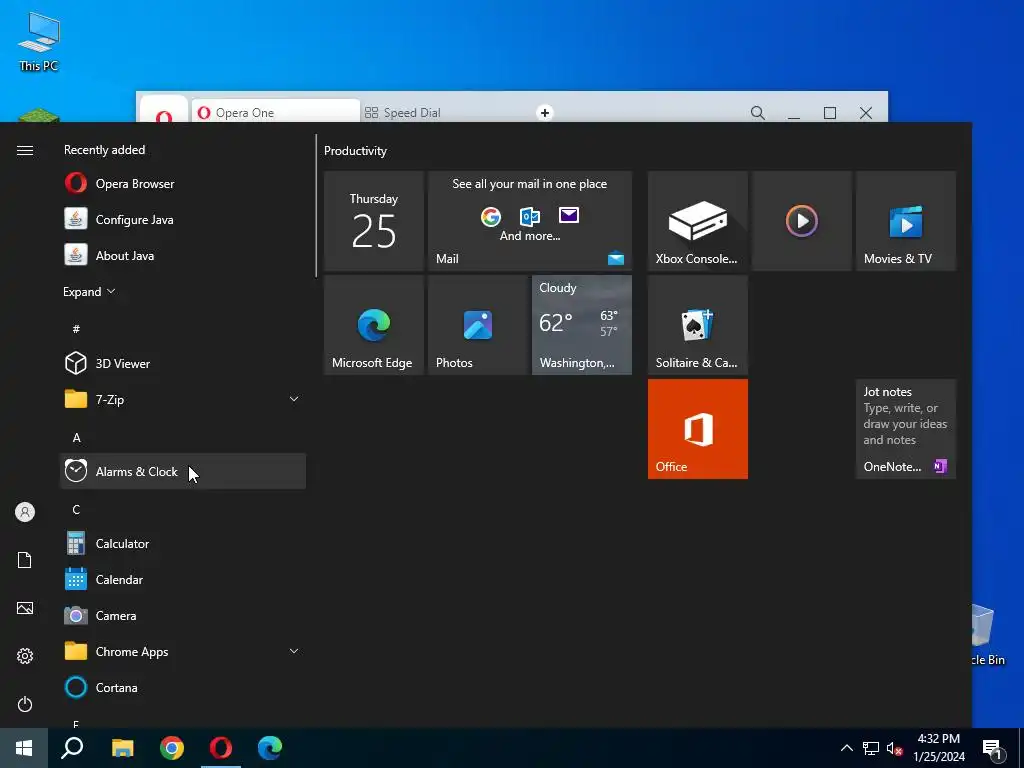
Task: Launch Solitaire & Casual Games tile
Action: pos(697,325)
